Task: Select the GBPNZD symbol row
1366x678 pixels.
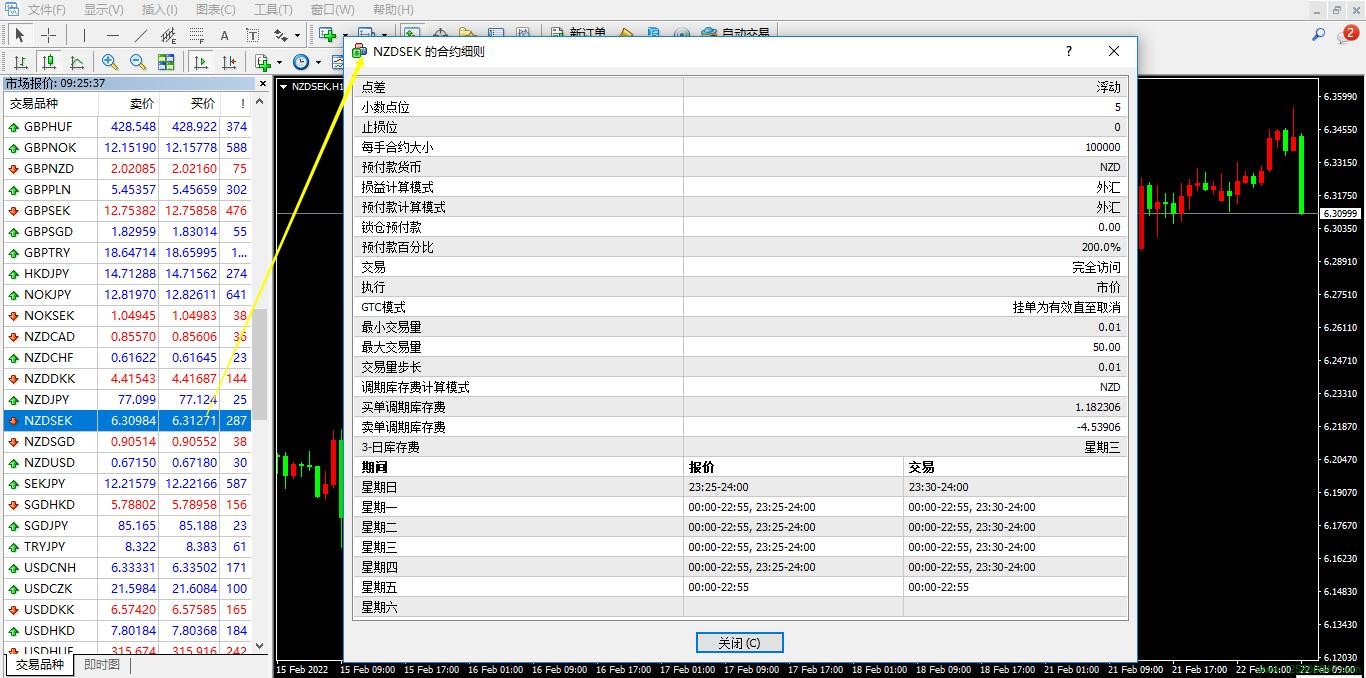Action: click(x=127, y=169)
